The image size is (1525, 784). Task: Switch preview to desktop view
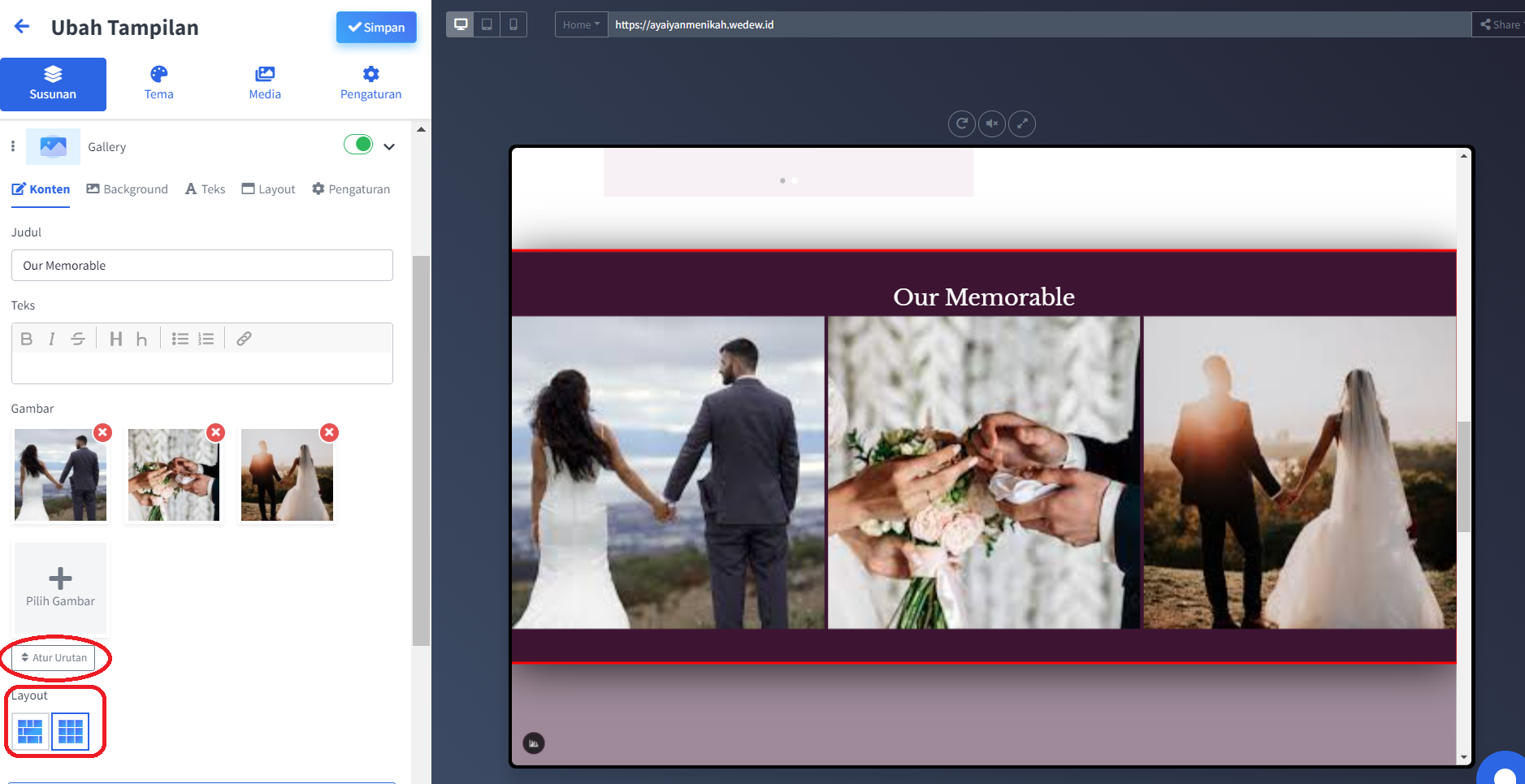(x=460, y=24)
